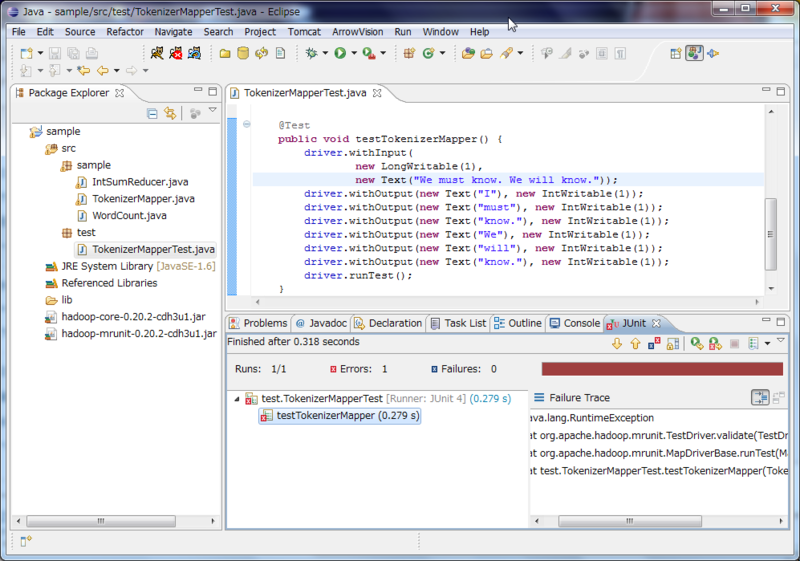Click the JUnit Test Run History icon
Viewport: 800px width, 561px height.
pyautogui.click(x=754, y=344)
